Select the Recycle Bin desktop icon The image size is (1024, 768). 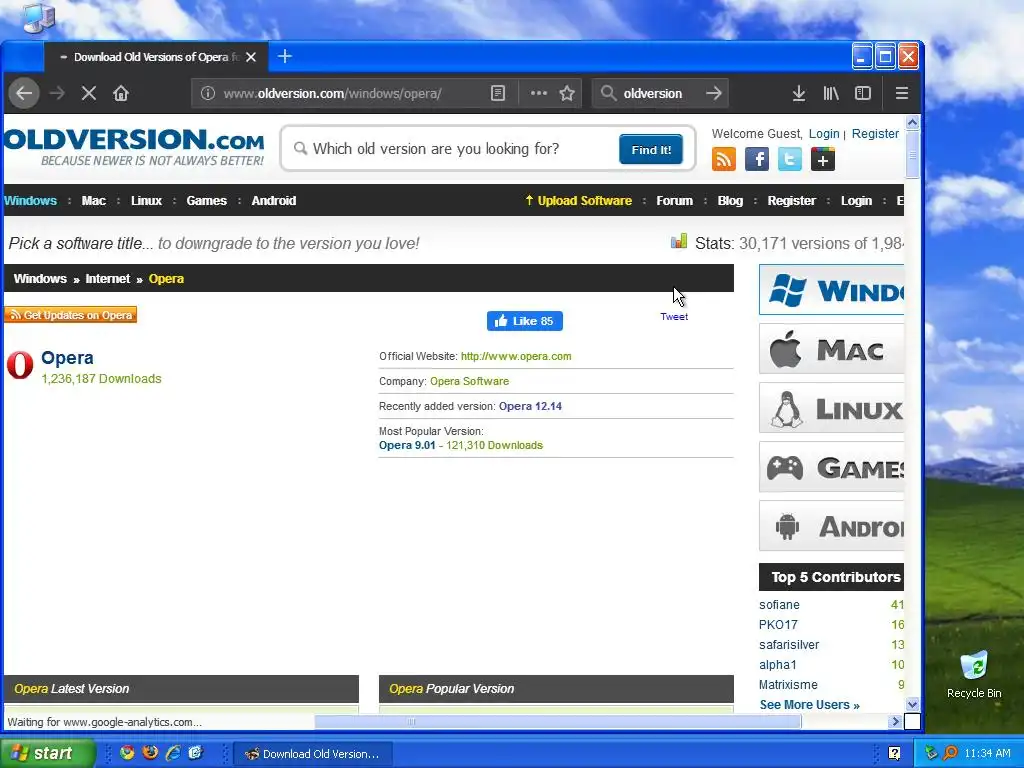pos(974,674)
